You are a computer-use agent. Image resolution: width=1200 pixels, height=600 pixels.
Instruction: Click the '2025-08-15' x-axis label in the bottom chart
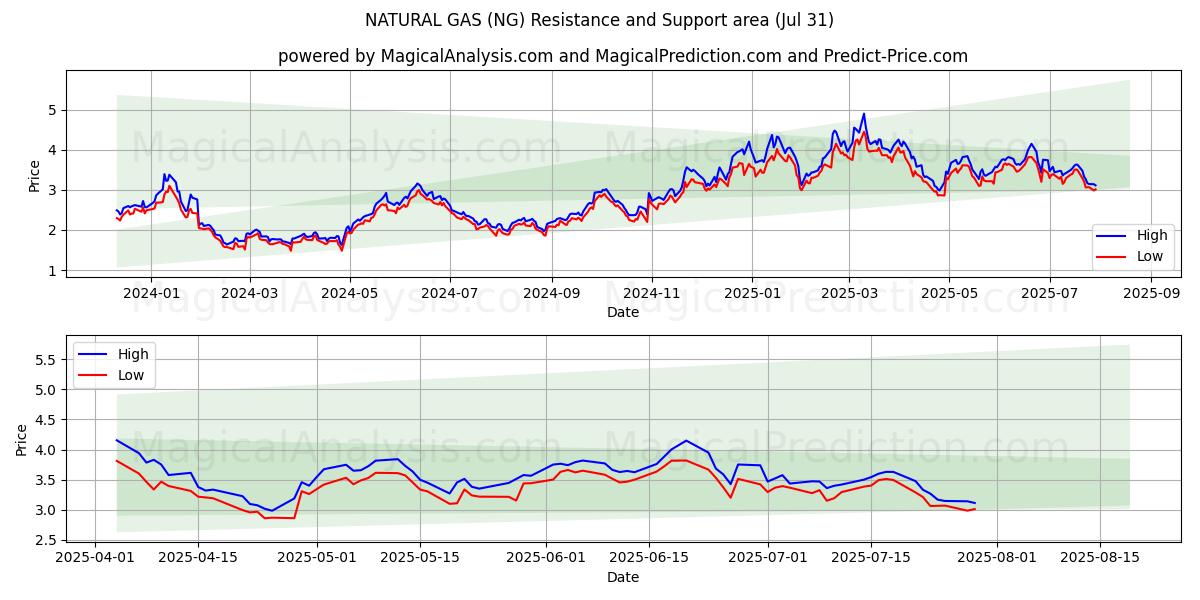click(x=1099, y=559)
